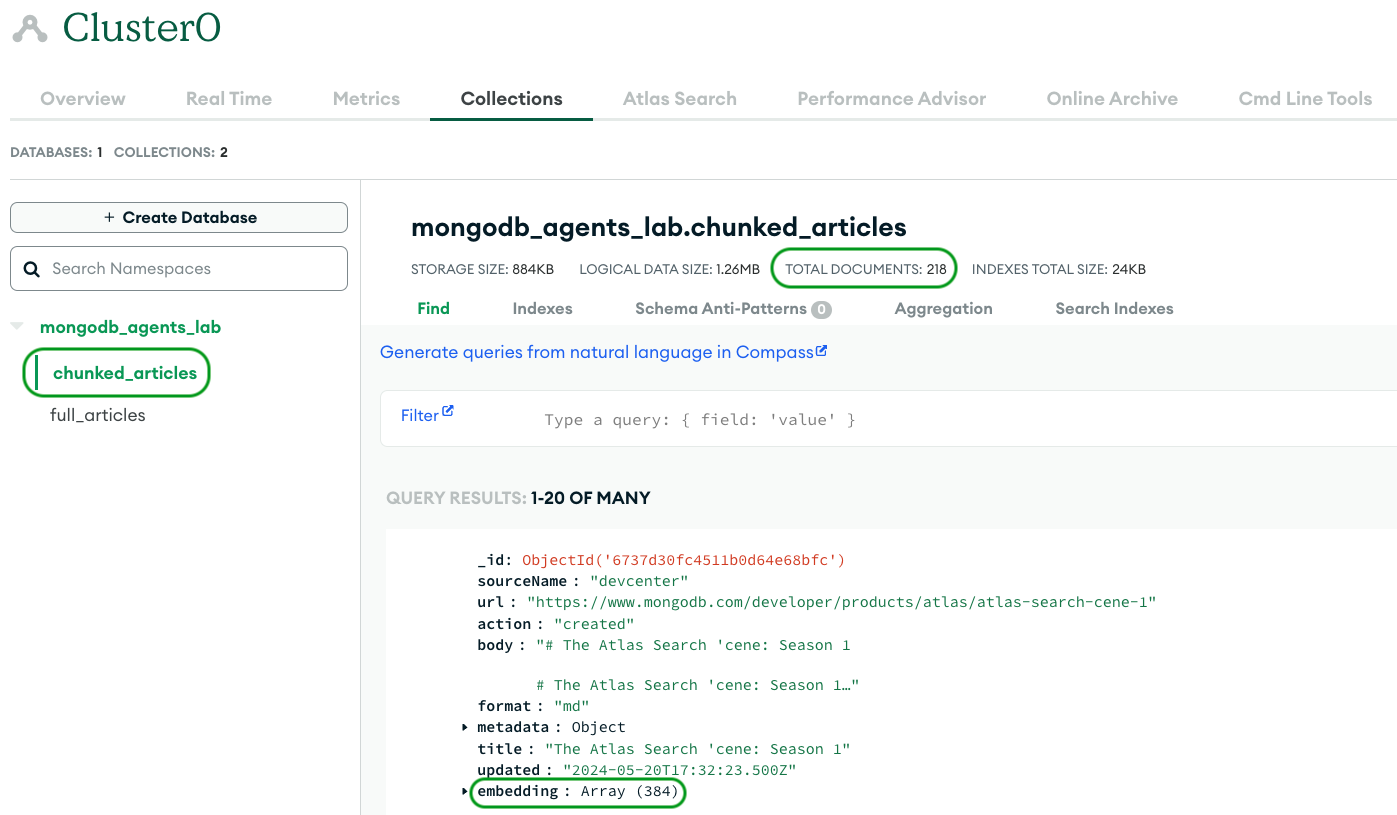Open the Indexes sub-tab
The height and width of the screenshot is (815, 1397).
point(542,308)
